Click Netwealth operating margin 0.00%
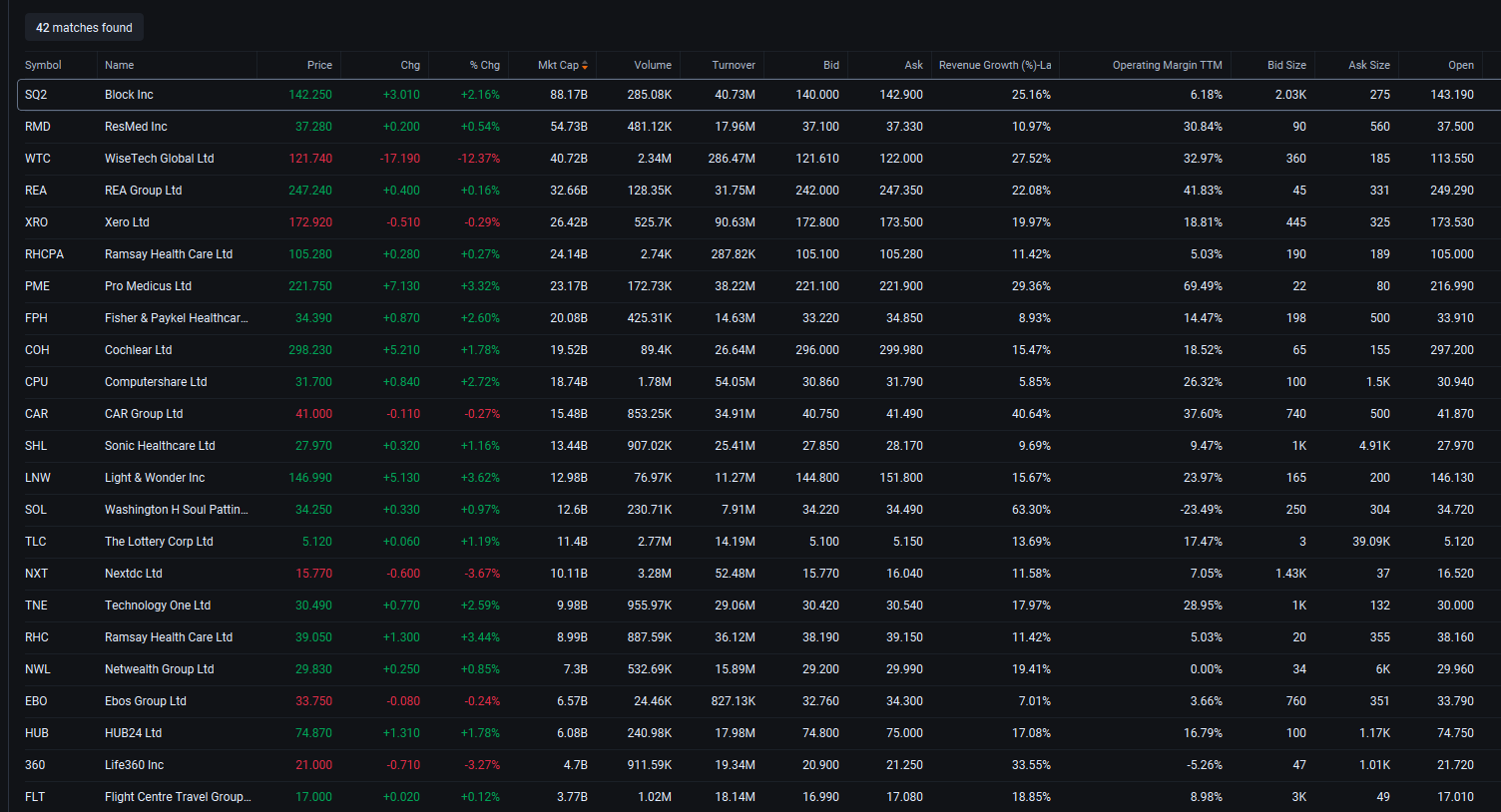 pyautogui.click(x=1206, y=669)
